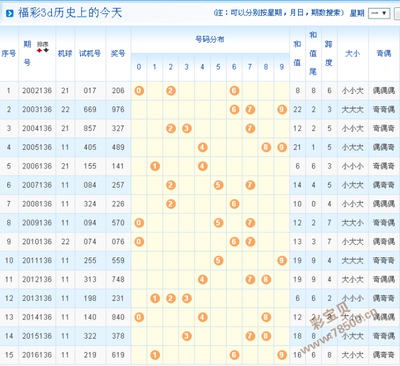This screenshot has height=366, width=400.
Task: Click orange ball 0 in row 2009136
Action: coord(139,223)
